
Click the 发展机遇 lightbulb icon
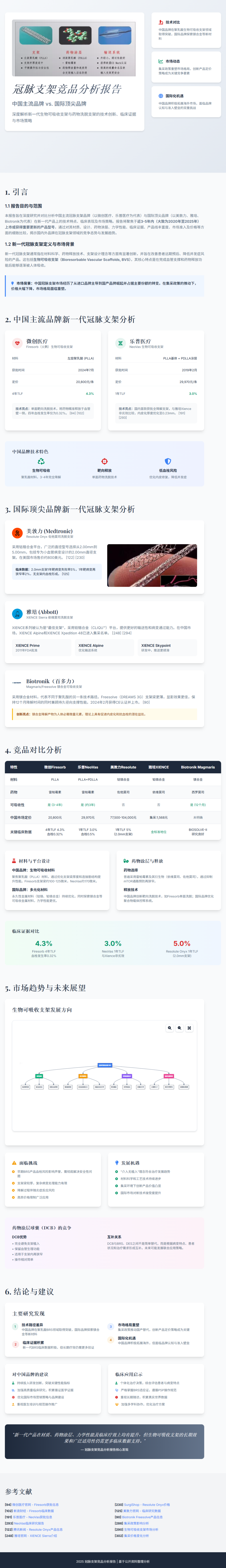(117, 1163)
